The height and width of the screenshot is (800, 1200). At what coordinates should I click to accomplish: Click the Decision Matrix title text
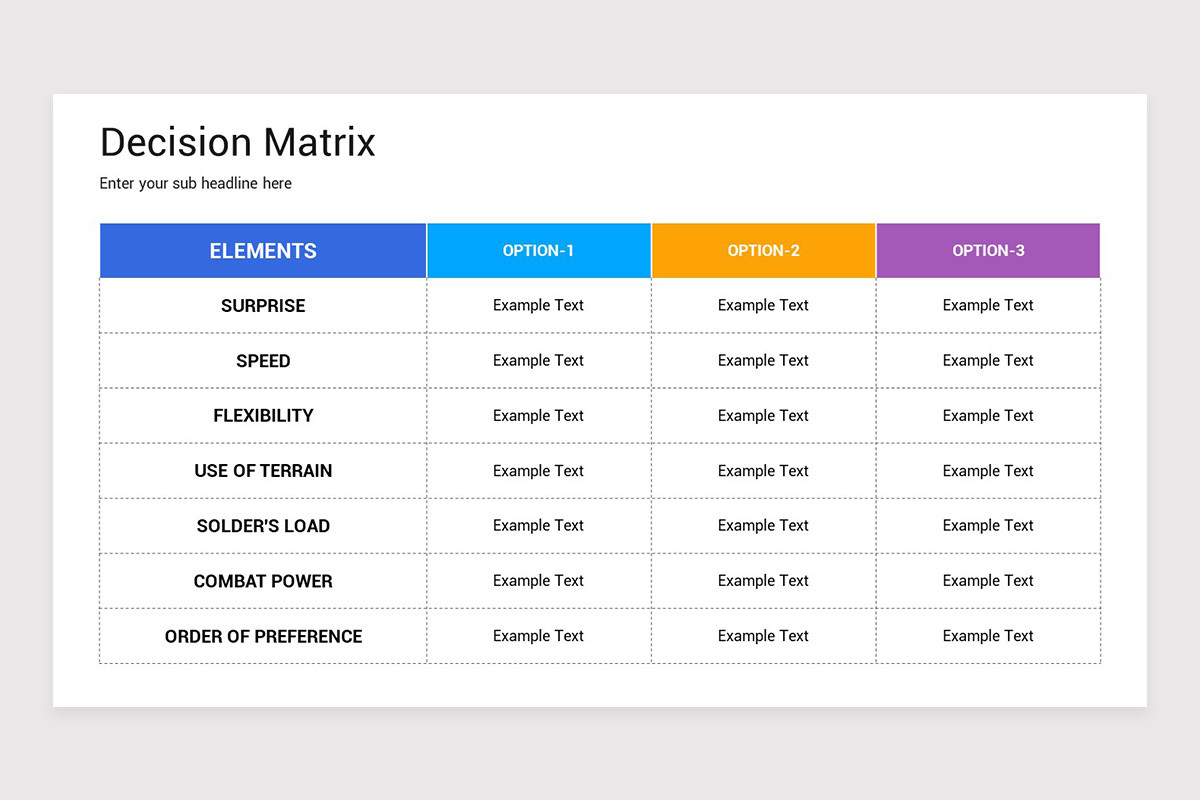[x=238, y=143]
